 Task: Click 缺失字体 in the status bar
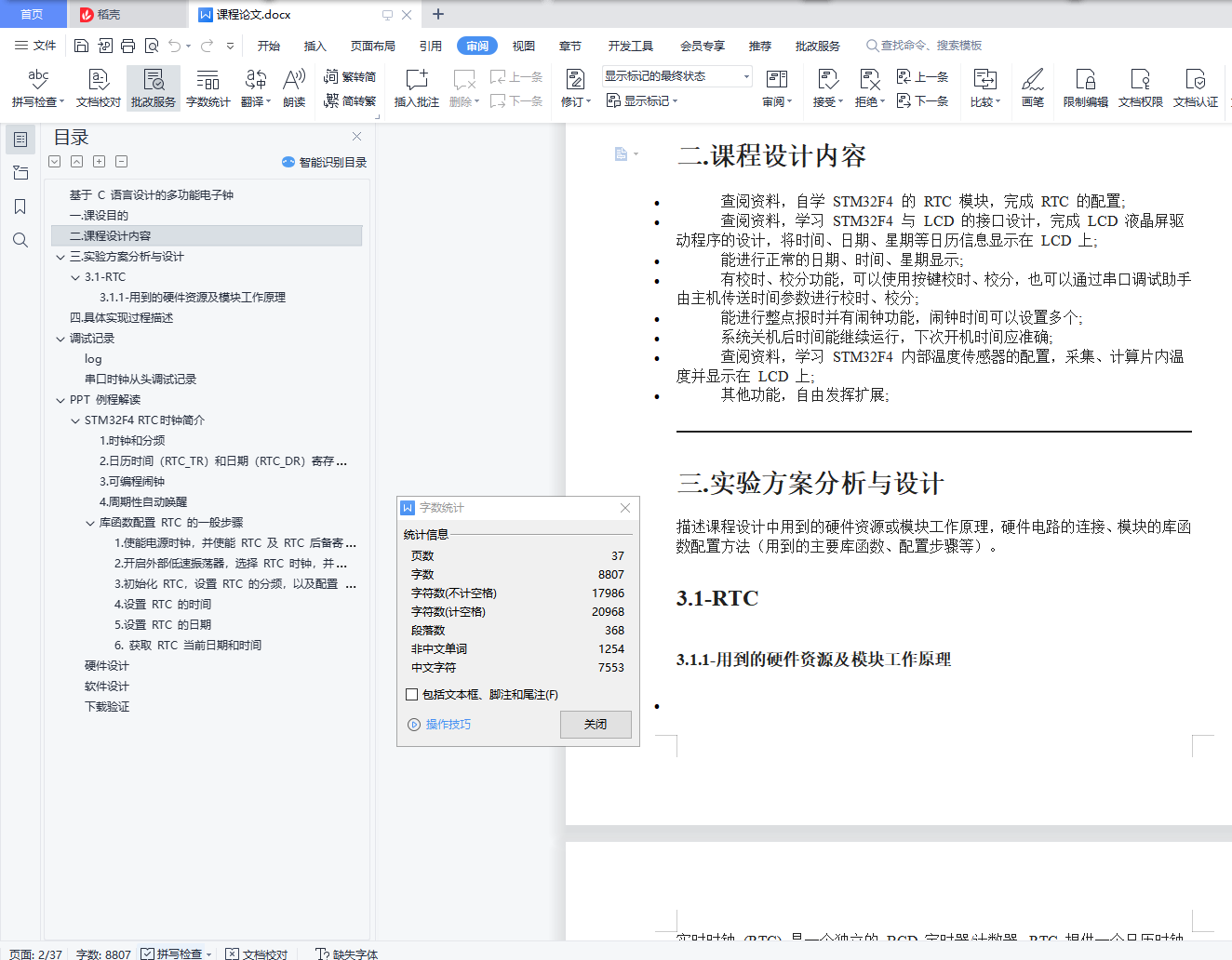pyautogui.click(x=347, y=953)
